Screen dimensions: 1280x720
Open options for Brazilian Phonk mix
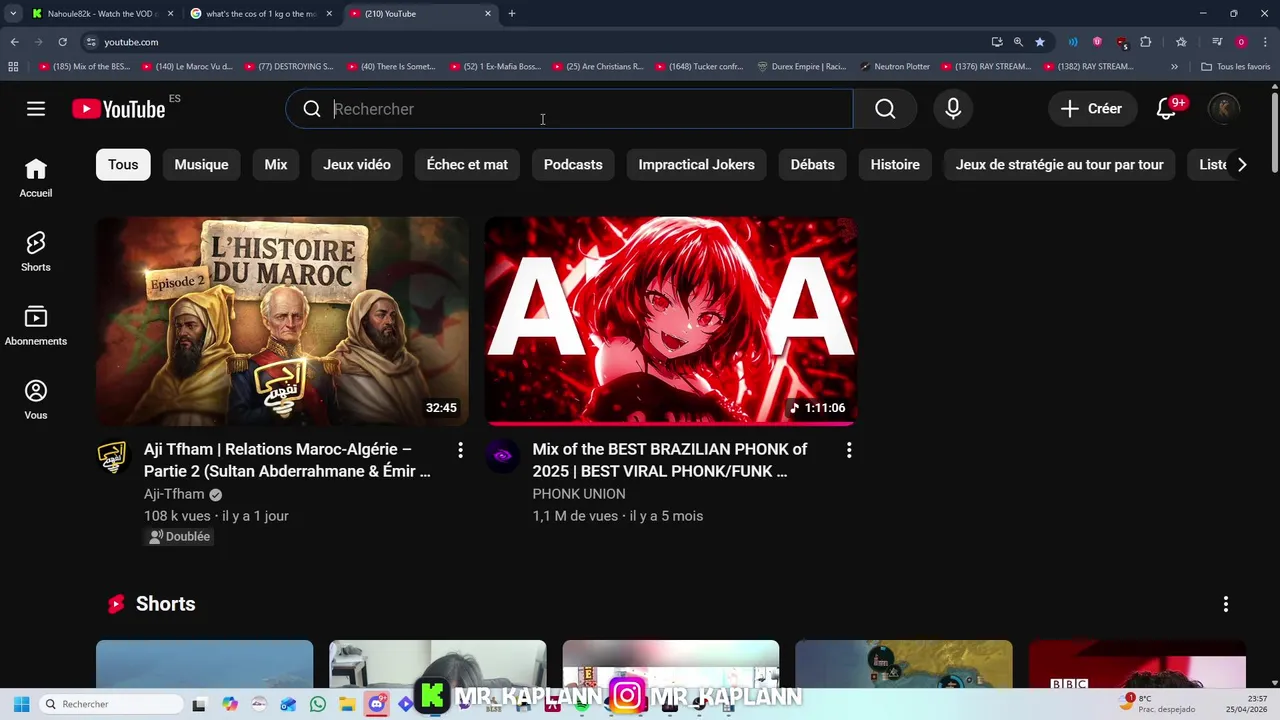coord(849,450)
